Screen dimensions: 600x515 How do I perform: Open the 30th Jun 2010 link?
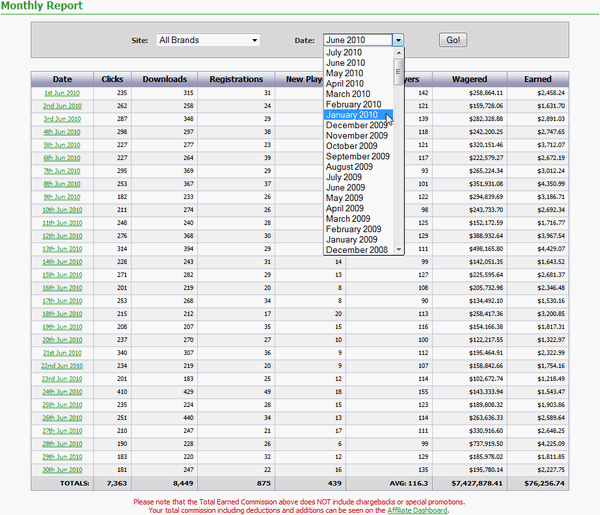[62, 470]
